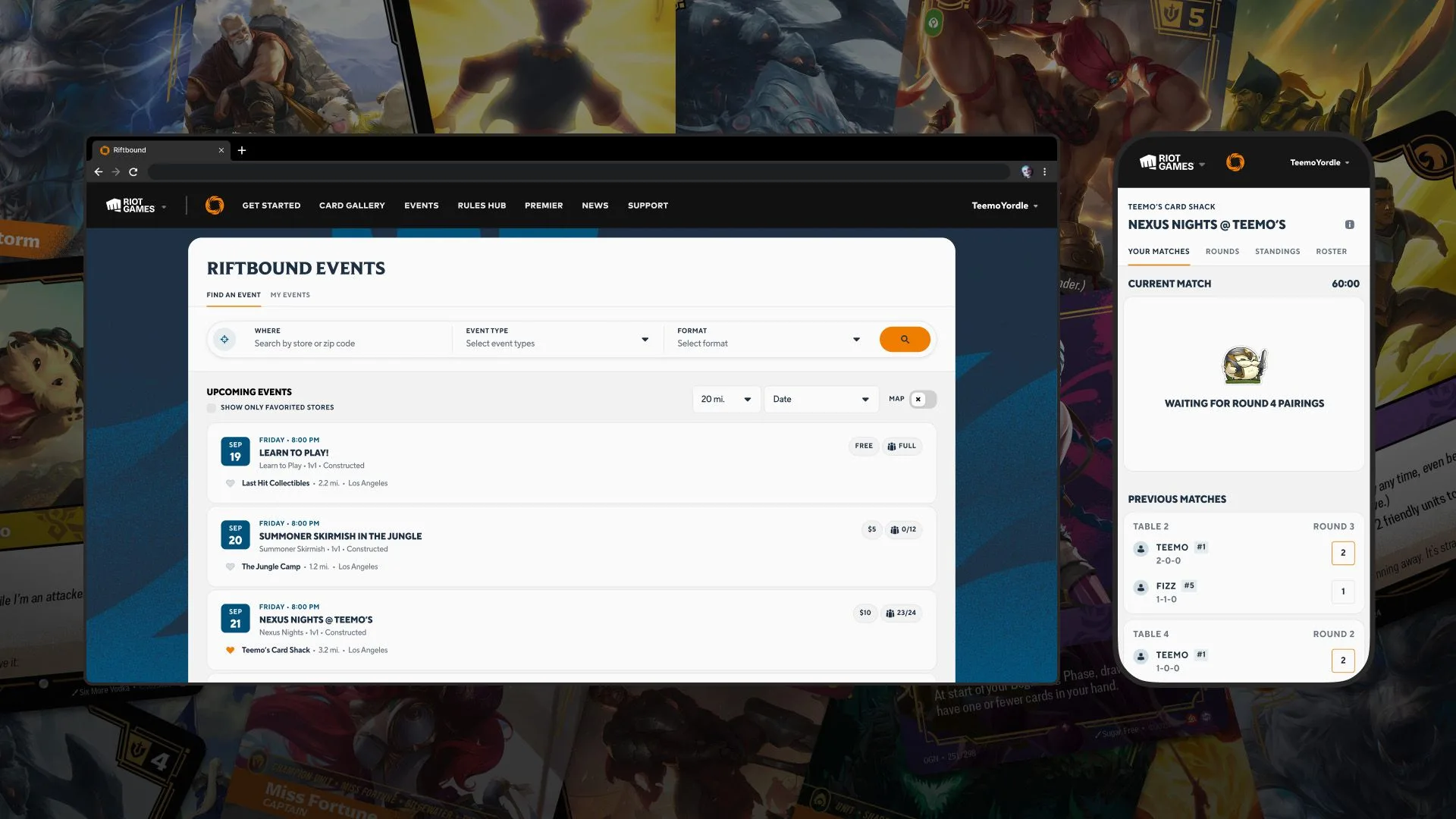The image size is (1456, 819).
Task: Expand the Riot Games dropdown arrow in desktop navbar
Action: (x=164, y=207)
